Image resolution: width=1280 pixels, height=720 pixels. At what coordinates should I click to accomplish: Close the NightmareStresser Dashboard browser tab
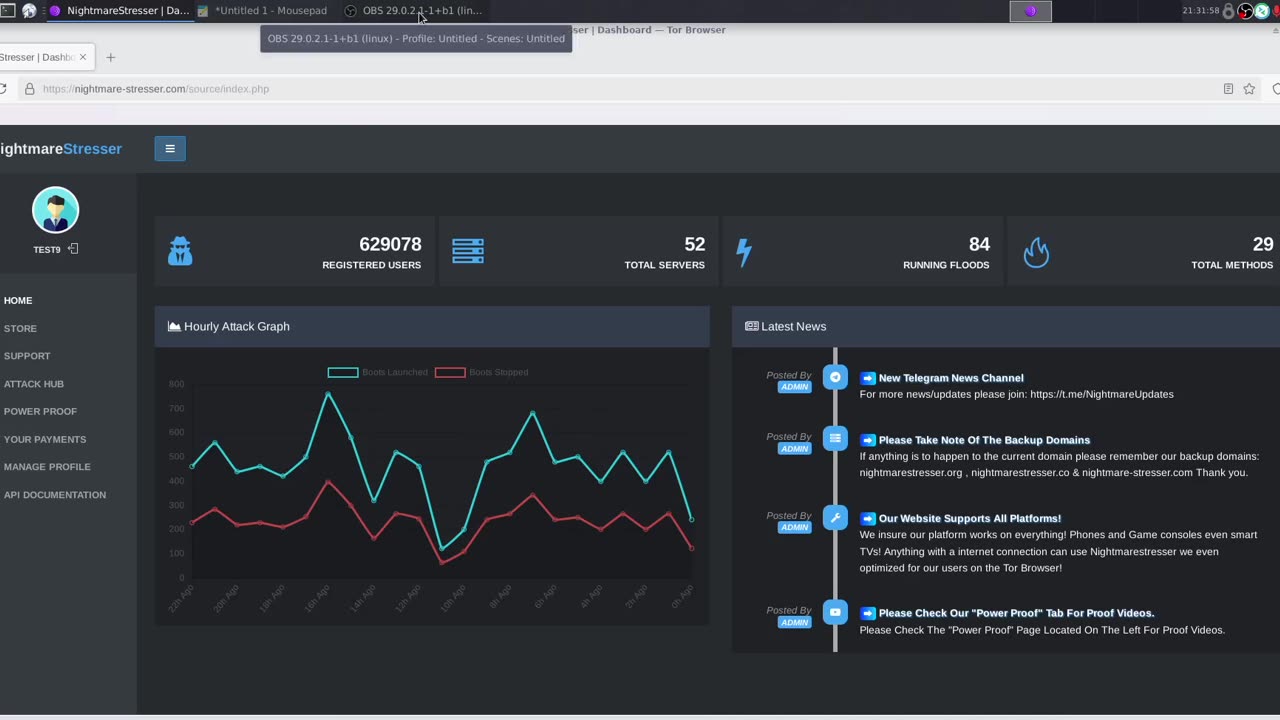tap(83, 57)
